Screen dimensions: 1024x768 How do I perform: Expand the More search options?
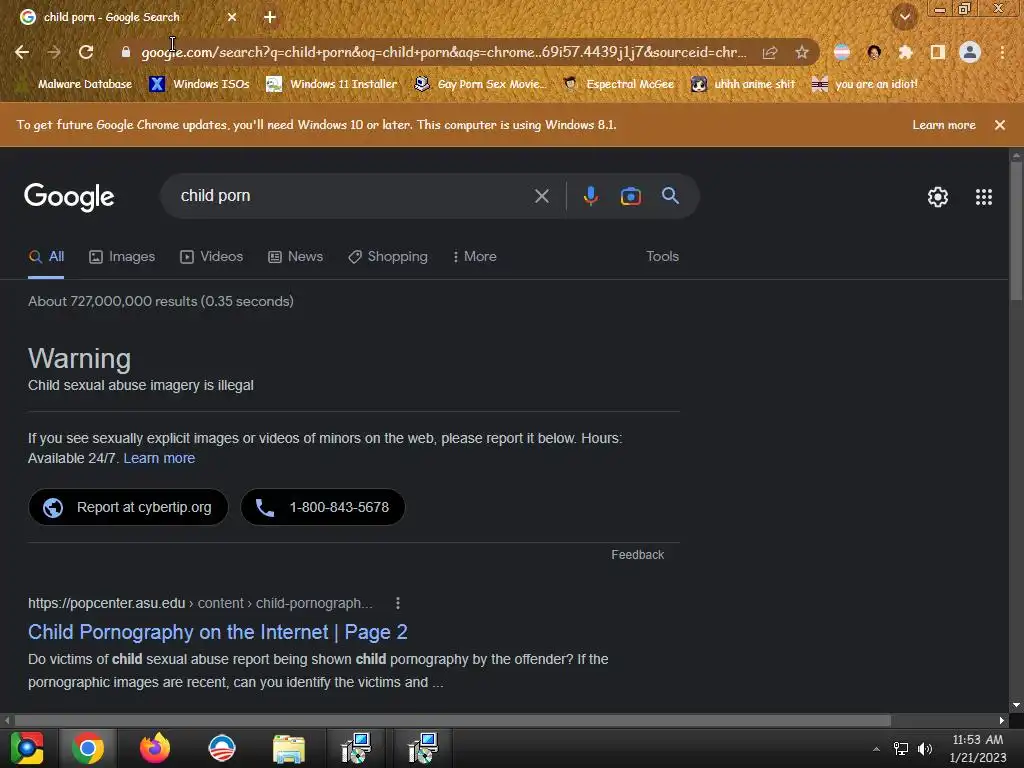[474, 257]
